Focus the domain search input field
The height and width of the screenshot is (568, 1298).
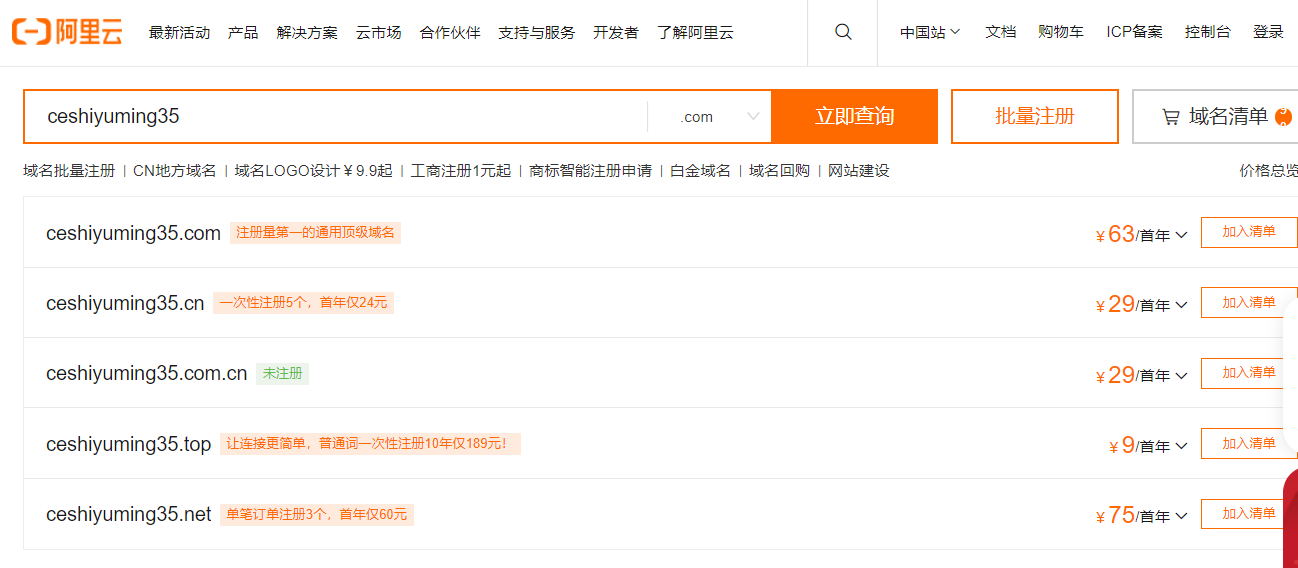tap(336, 116)
